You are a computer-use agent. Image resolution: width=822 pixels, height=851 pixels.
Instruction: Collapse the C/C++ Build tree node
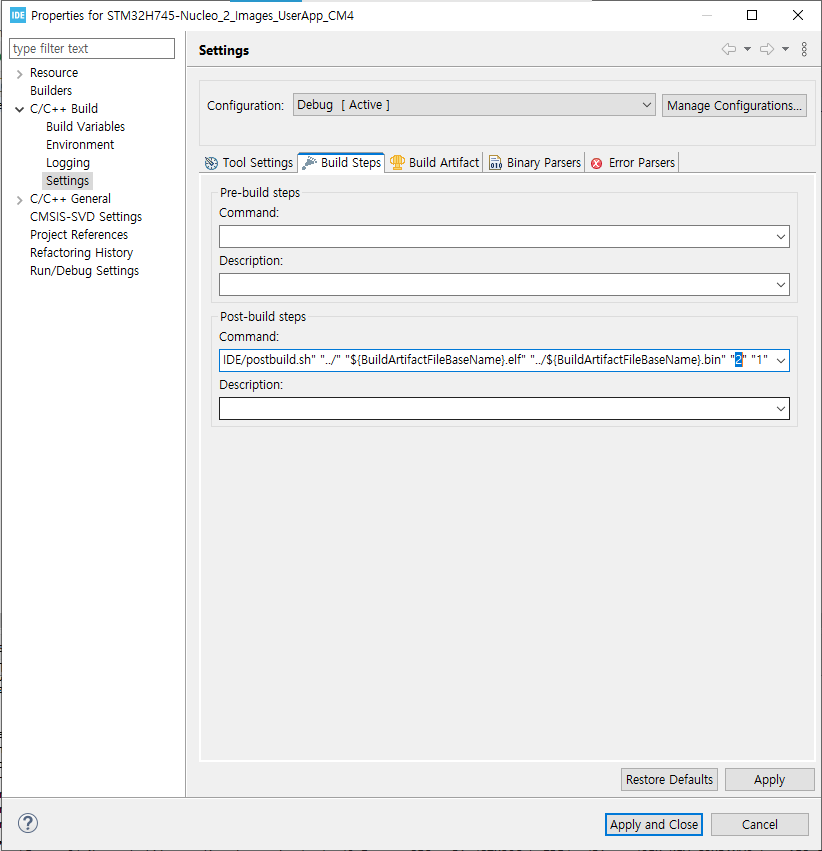coord(20,110)
